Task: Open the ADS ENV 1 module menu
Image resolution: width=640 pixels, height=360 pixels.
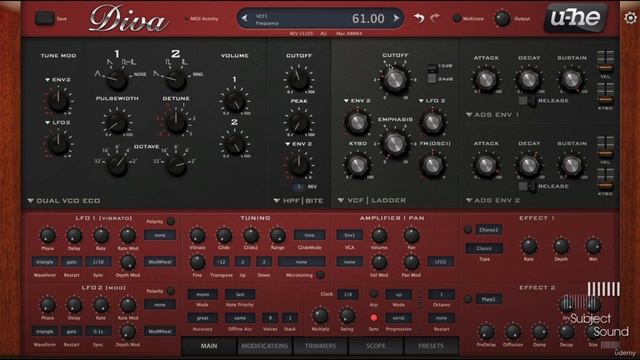Action: (493, 115)
